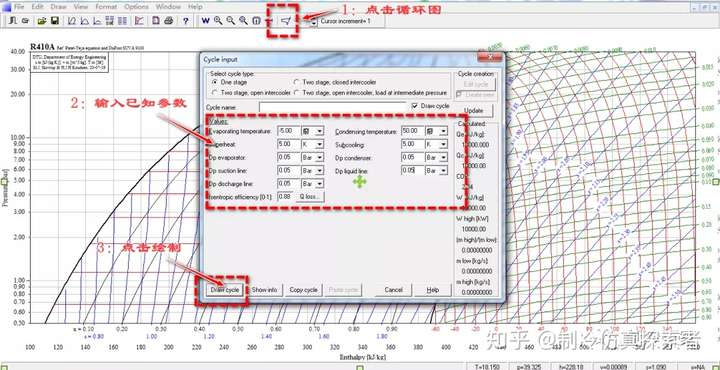
Task: Click the cycle input toolbar icon
Action: pyautogui.click(x=286, y=21)
